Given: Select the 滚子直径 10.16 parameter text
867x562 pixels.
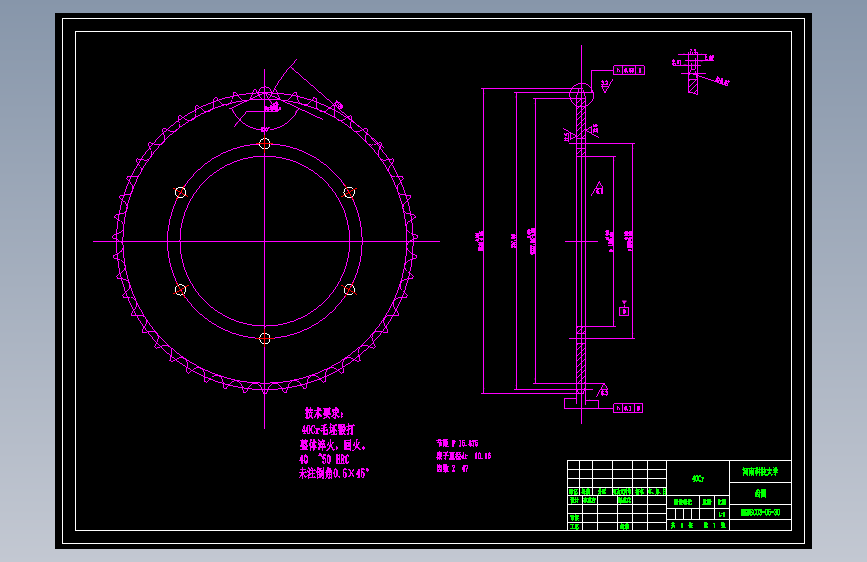Looking at the screenshot, I should click(463, 456).
